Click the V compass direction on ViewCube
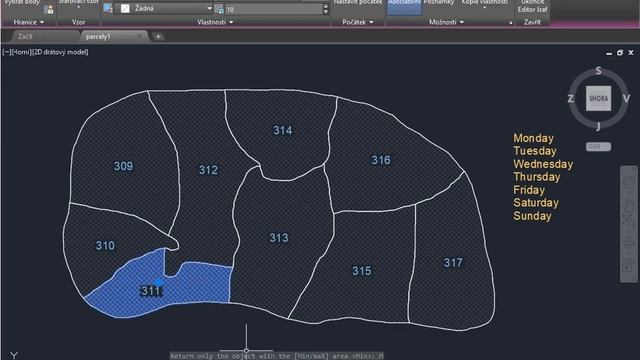This screenshot has height=360, width=640. tap(626, 98)
